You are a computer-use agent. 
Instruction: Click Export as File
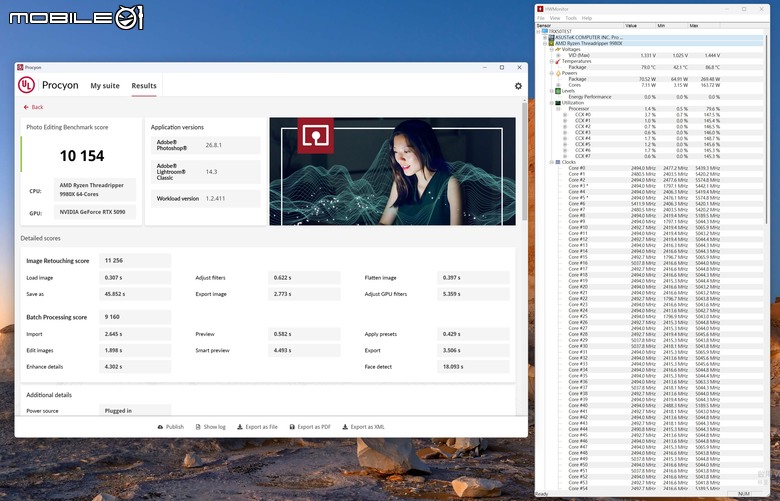[257, 427]
